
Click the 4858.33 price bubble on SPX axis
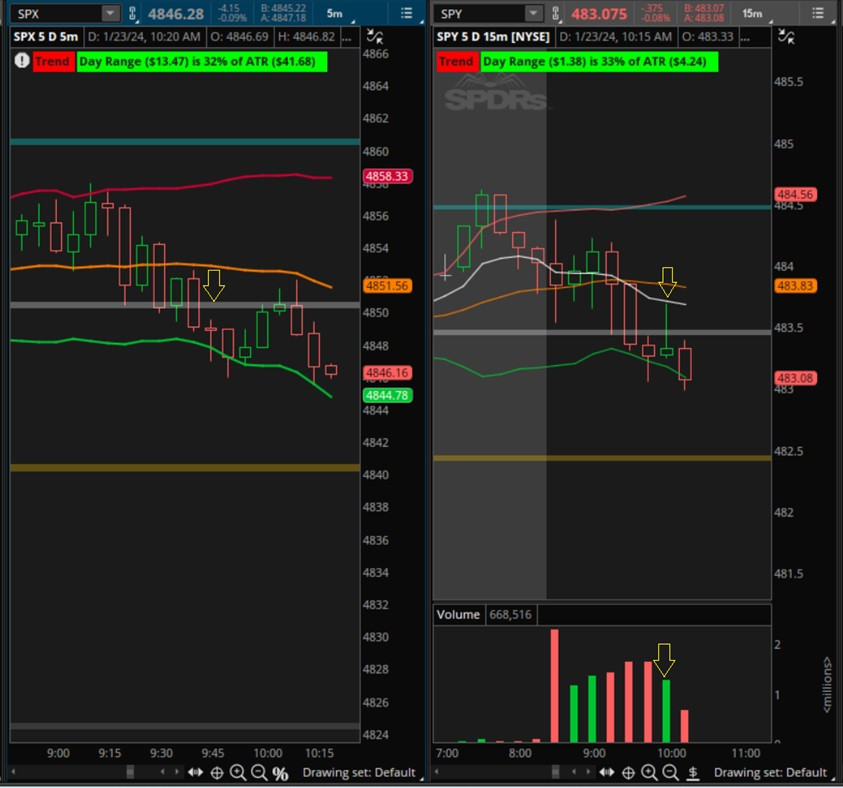388,176
